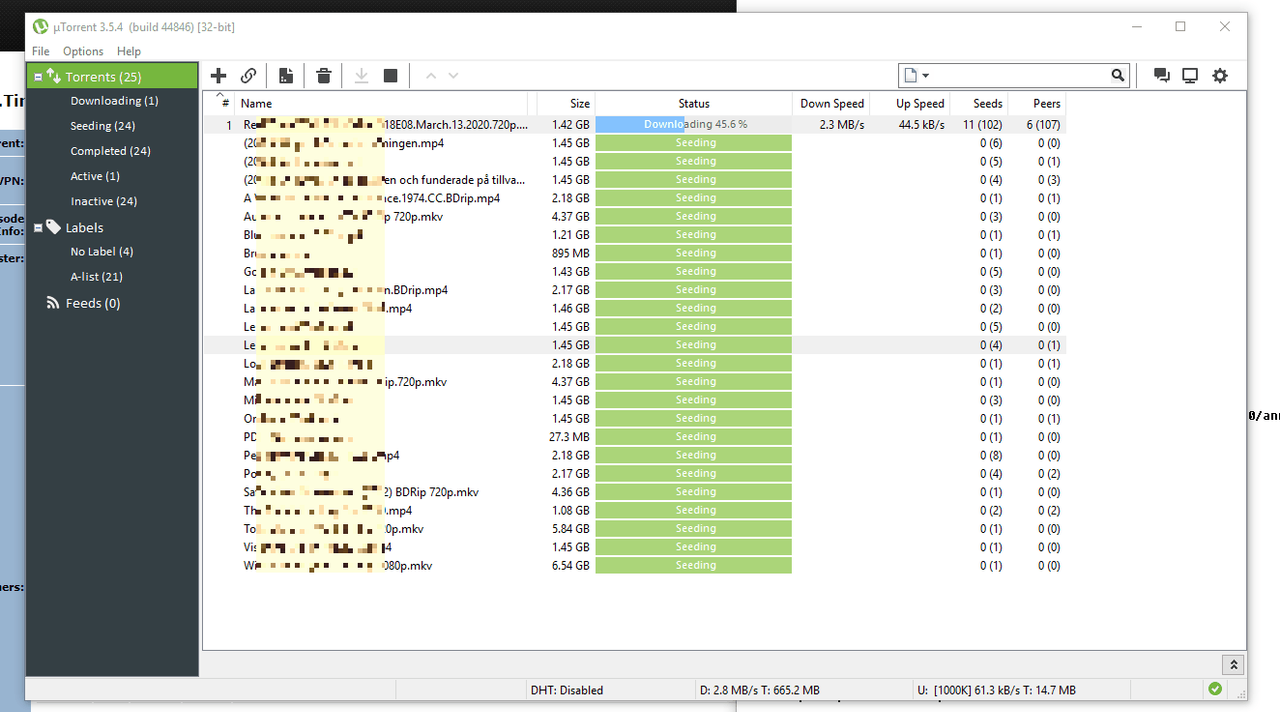Select Active (1) in sidebar
The image size is (1280, 712).
click(x=95, y=176)
